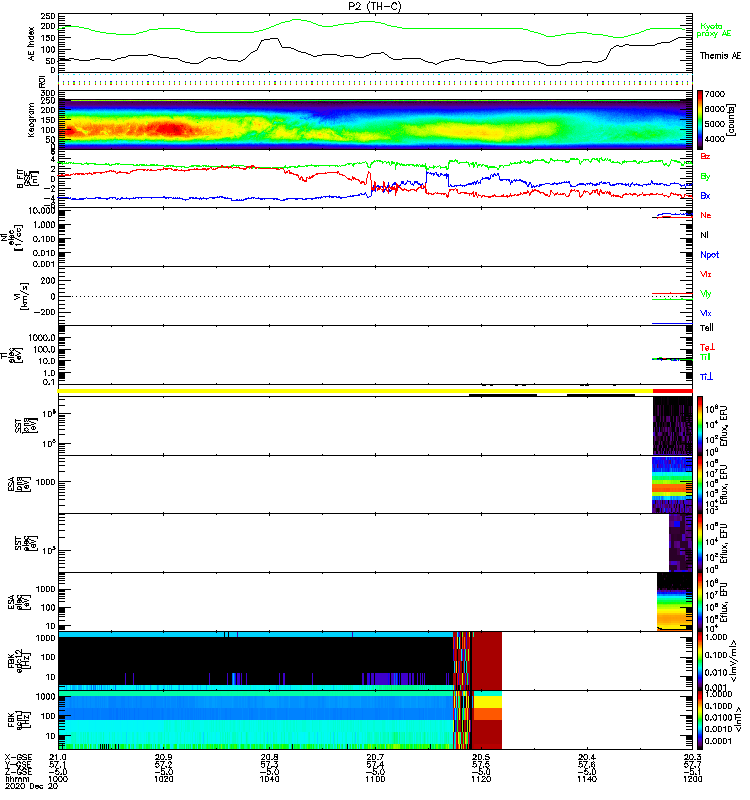
Task: Select the Themis AE legend label
Action: click(x=720, y=56)
